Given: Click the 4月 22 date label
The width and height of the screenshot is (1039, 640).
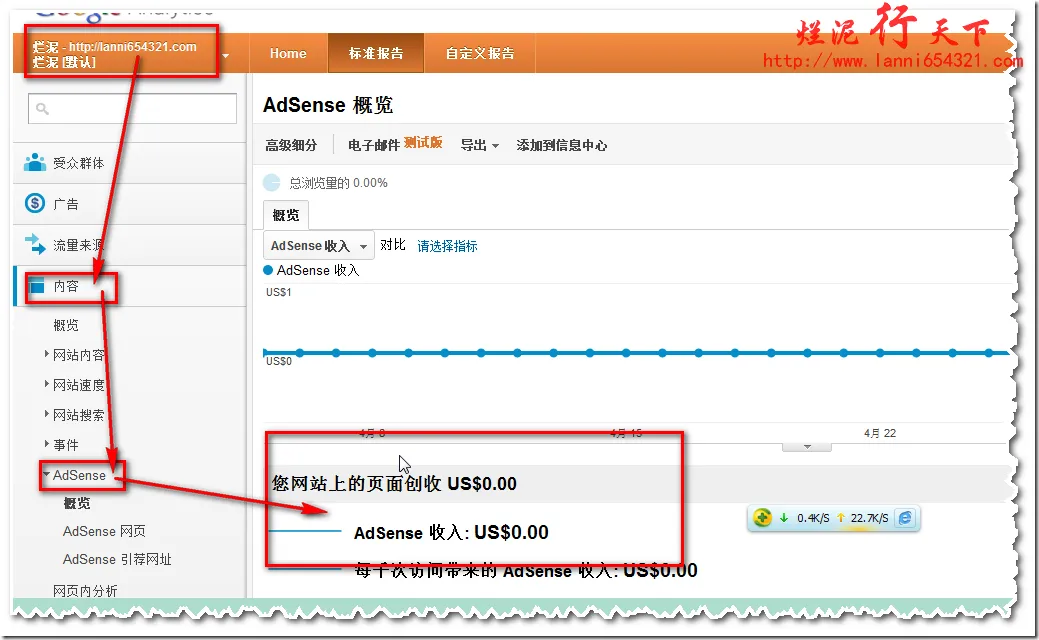Looking at the screenshot, I should click(x=880, y=433).
